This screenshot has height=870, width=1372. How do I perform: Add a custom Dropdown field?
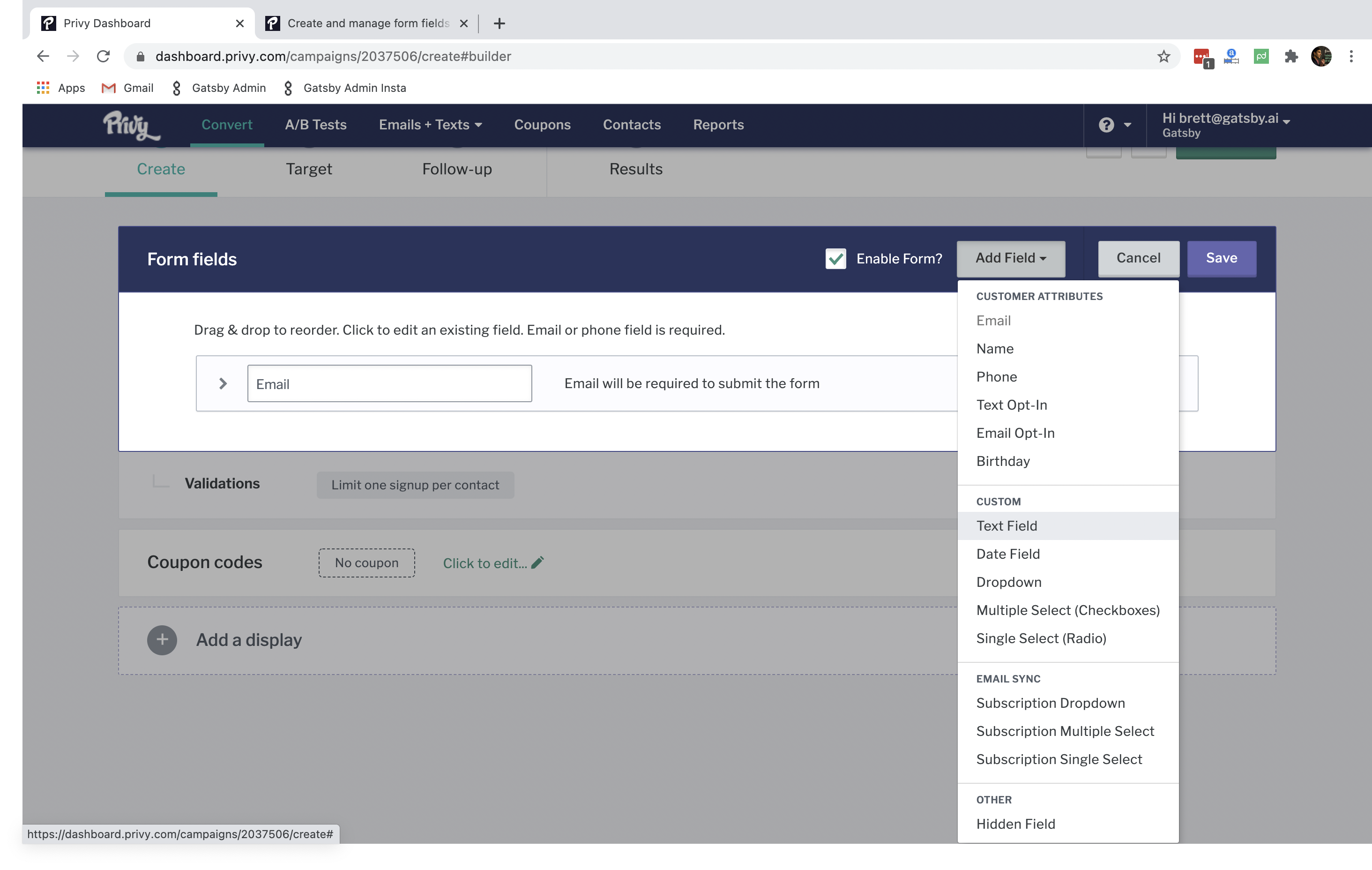1068,582
